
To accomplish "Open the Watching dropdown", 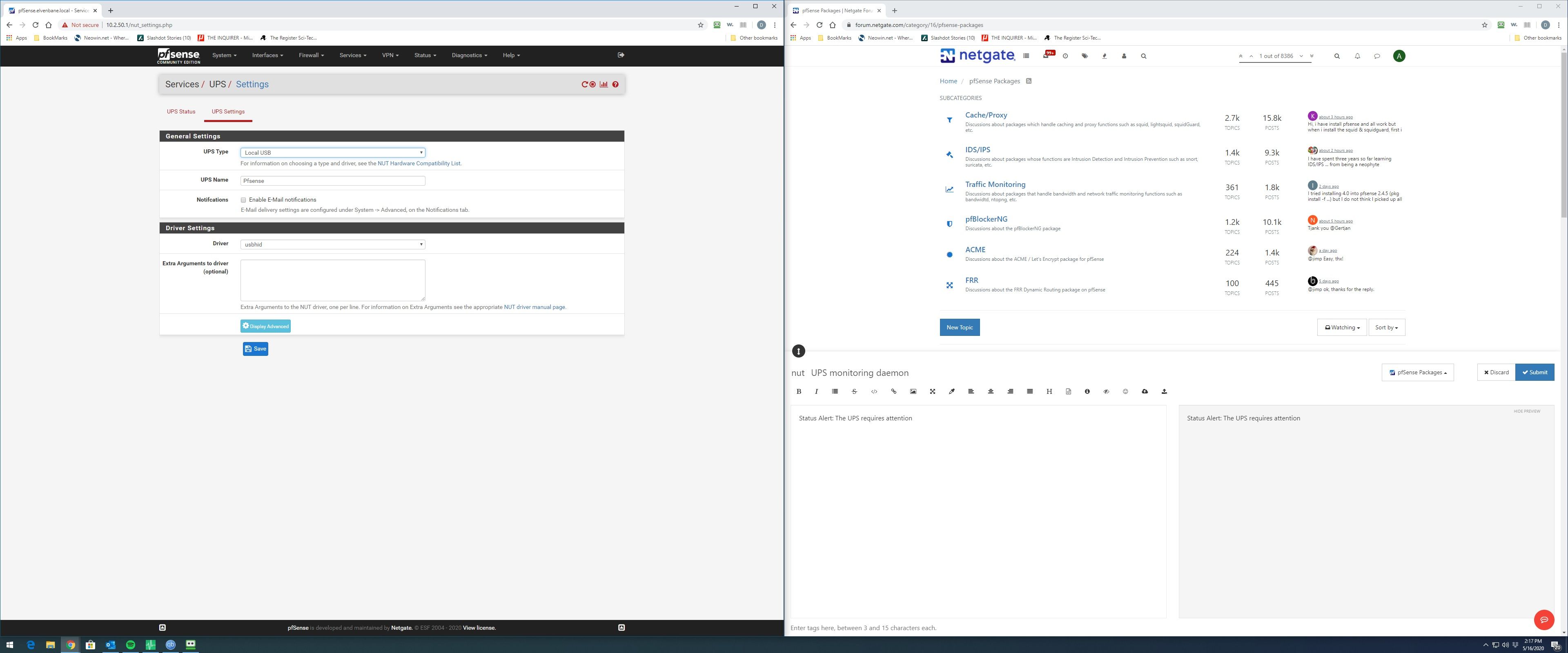I will pos(1341,327).
